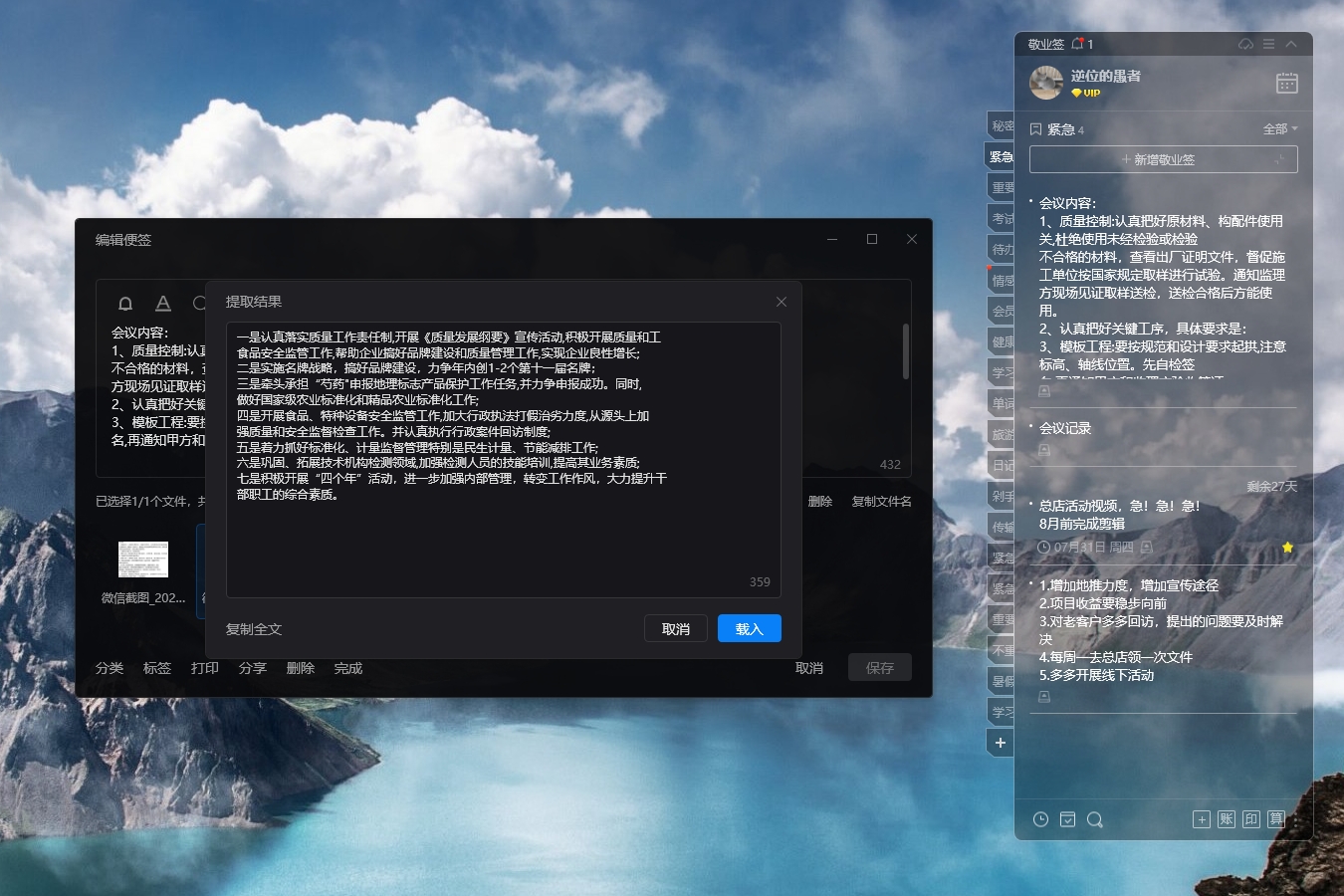
Task: Click the 印 icon in 敬业签 footer
Action: pyautogui.click(x=1251, y=819)
